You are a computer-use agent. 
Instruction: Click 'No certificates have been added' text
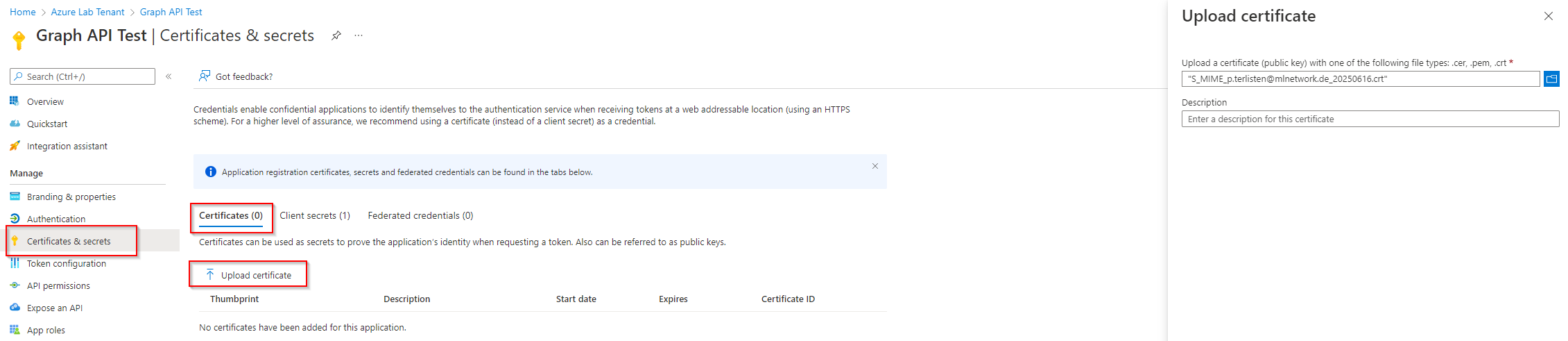(302, 328)
